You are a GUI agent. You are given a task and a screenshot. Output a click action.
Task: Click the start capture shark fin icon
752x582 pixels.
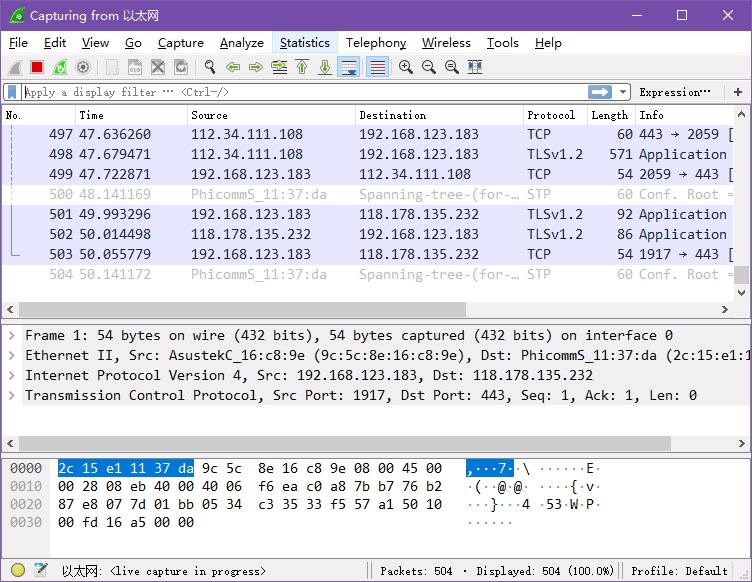tap(14, 67)
